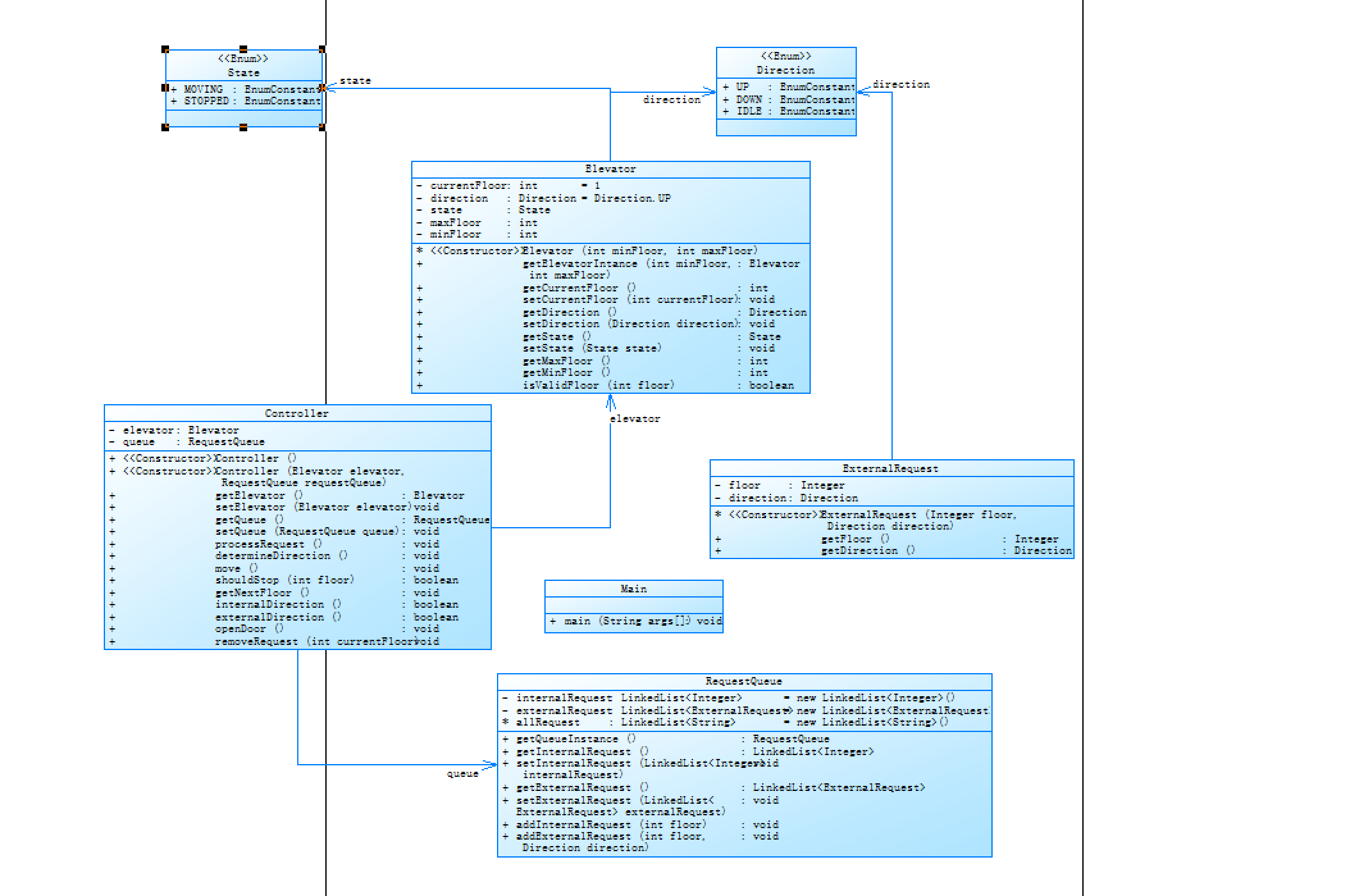The image size is (1350, 896).
Task: Select the Elevator class title bar
Action: click(x=610, y=169)
